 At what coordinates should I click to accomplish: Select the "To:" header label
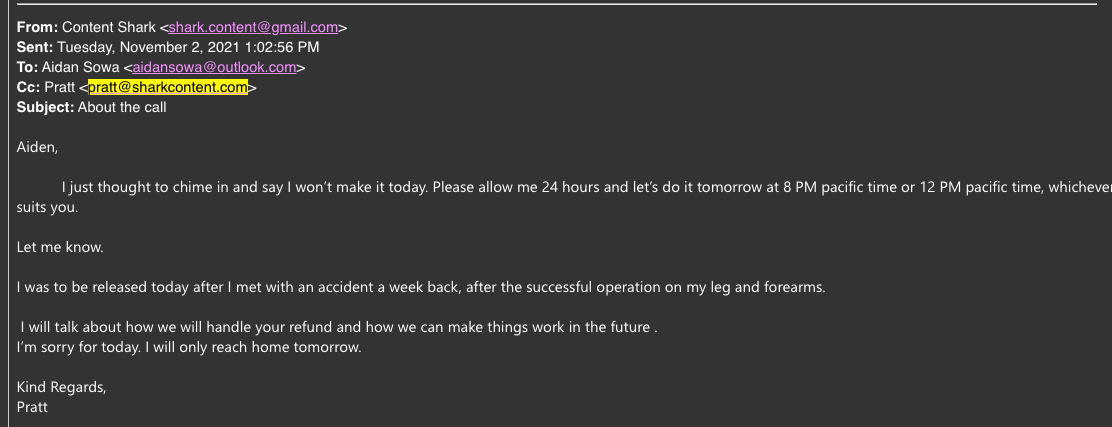(28, 67)
